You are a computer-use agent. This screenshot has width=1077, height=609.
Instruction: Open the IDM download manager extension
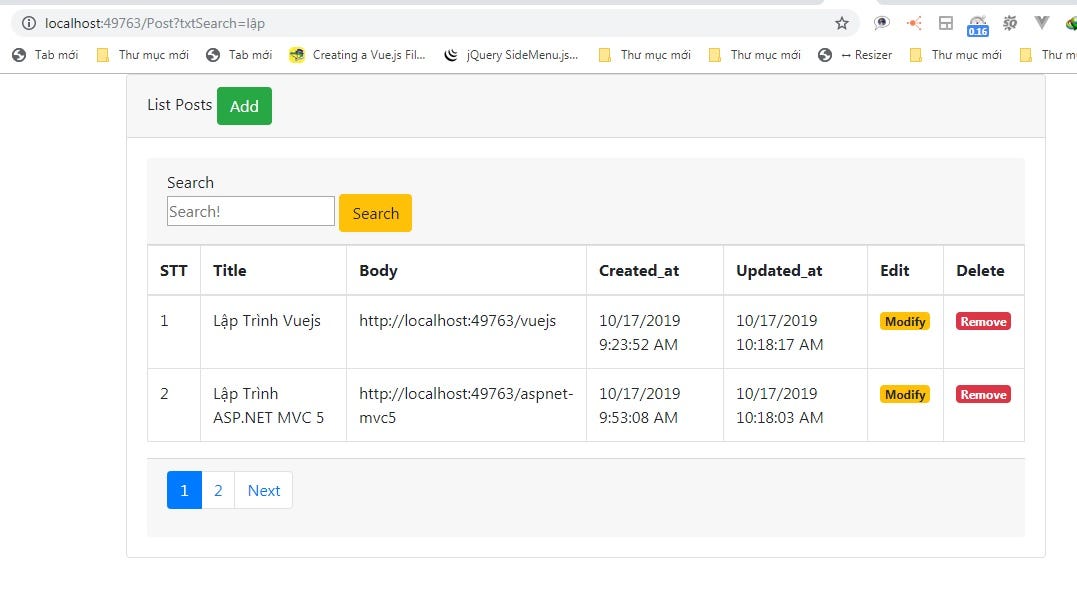pos(1071,23)
